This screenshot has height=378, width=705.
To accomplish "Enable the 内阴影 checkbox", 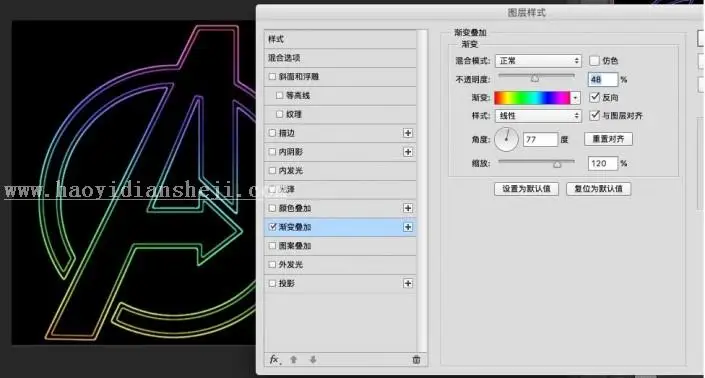I will point(272,152).
